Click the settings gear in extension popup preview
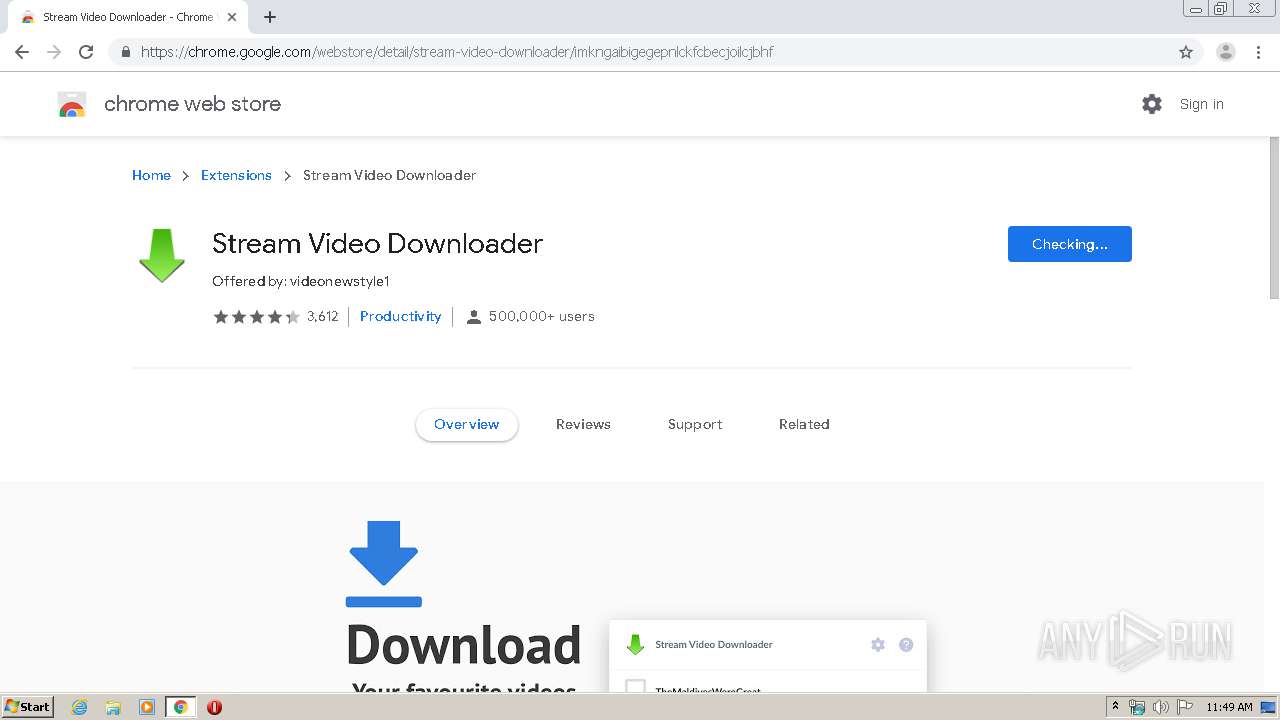This screenshot has width=1280, height=720. (x=878, y=645)
